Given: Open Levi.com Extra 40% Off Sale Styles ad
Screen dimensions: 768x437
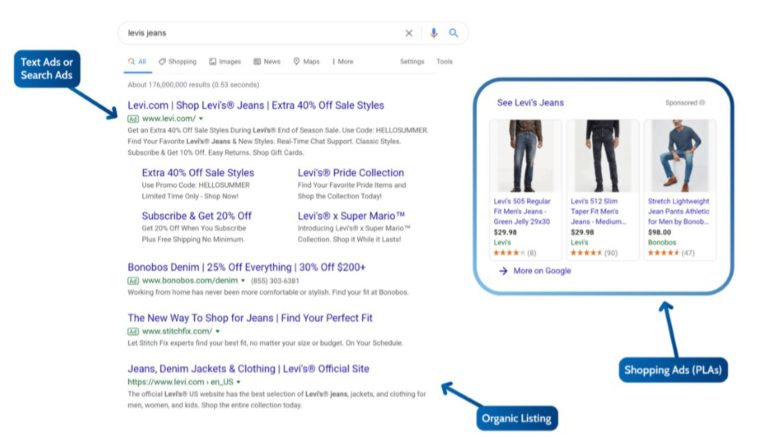Looking at the screenshot, I should 256,105.
